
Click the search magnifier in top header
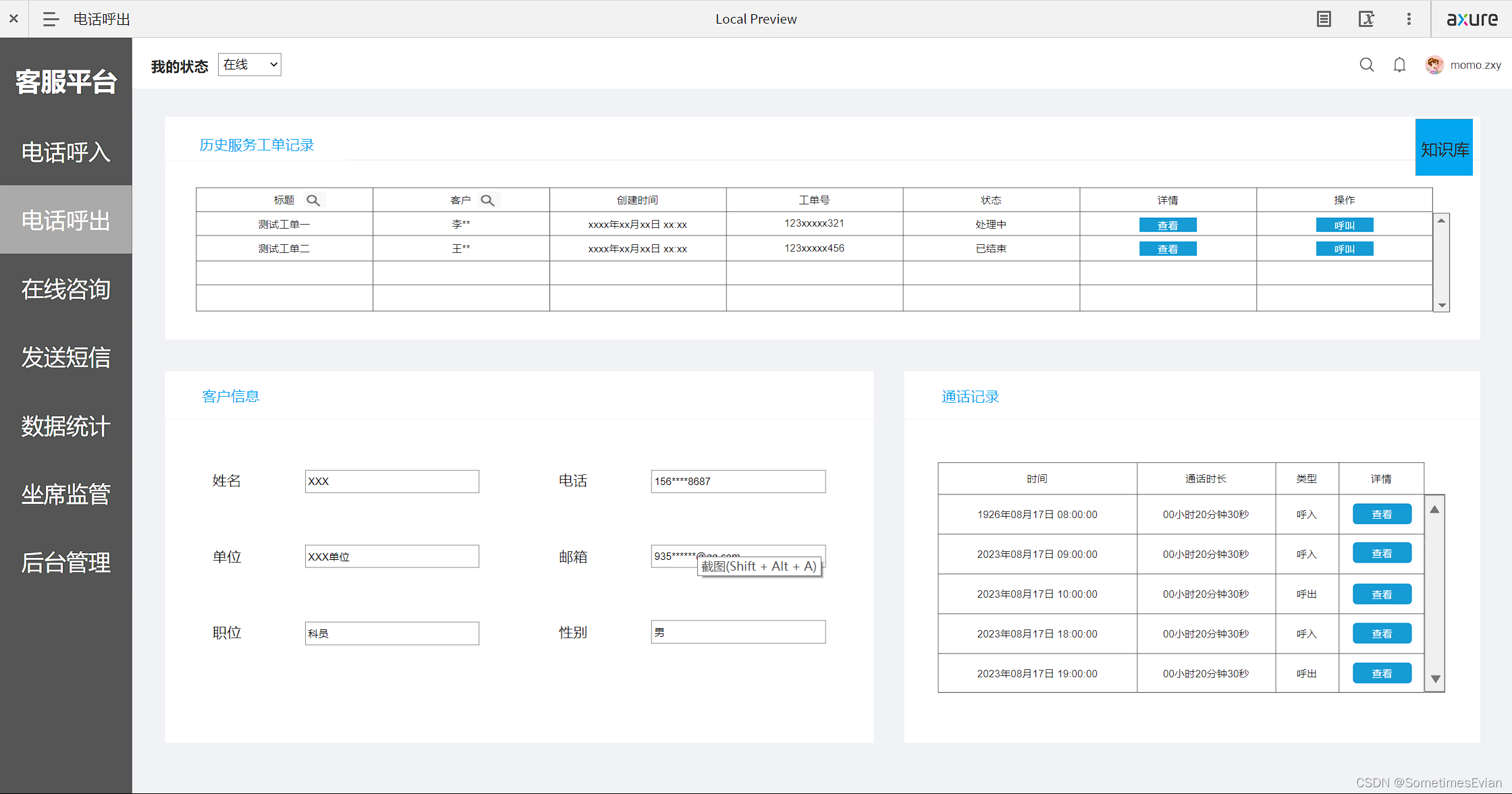click(x=1366, y=65)
